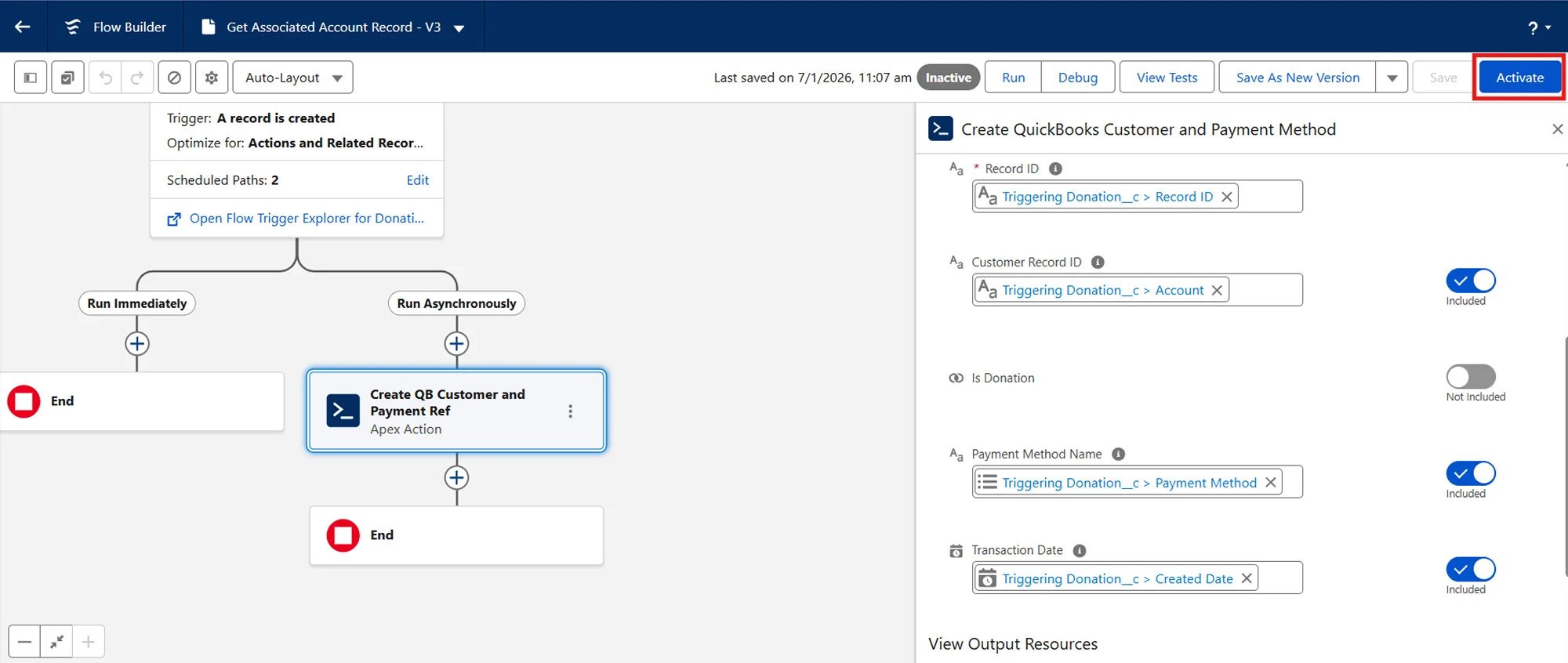
Task: Go back with the left arrow icon
Action: point(23,27)
